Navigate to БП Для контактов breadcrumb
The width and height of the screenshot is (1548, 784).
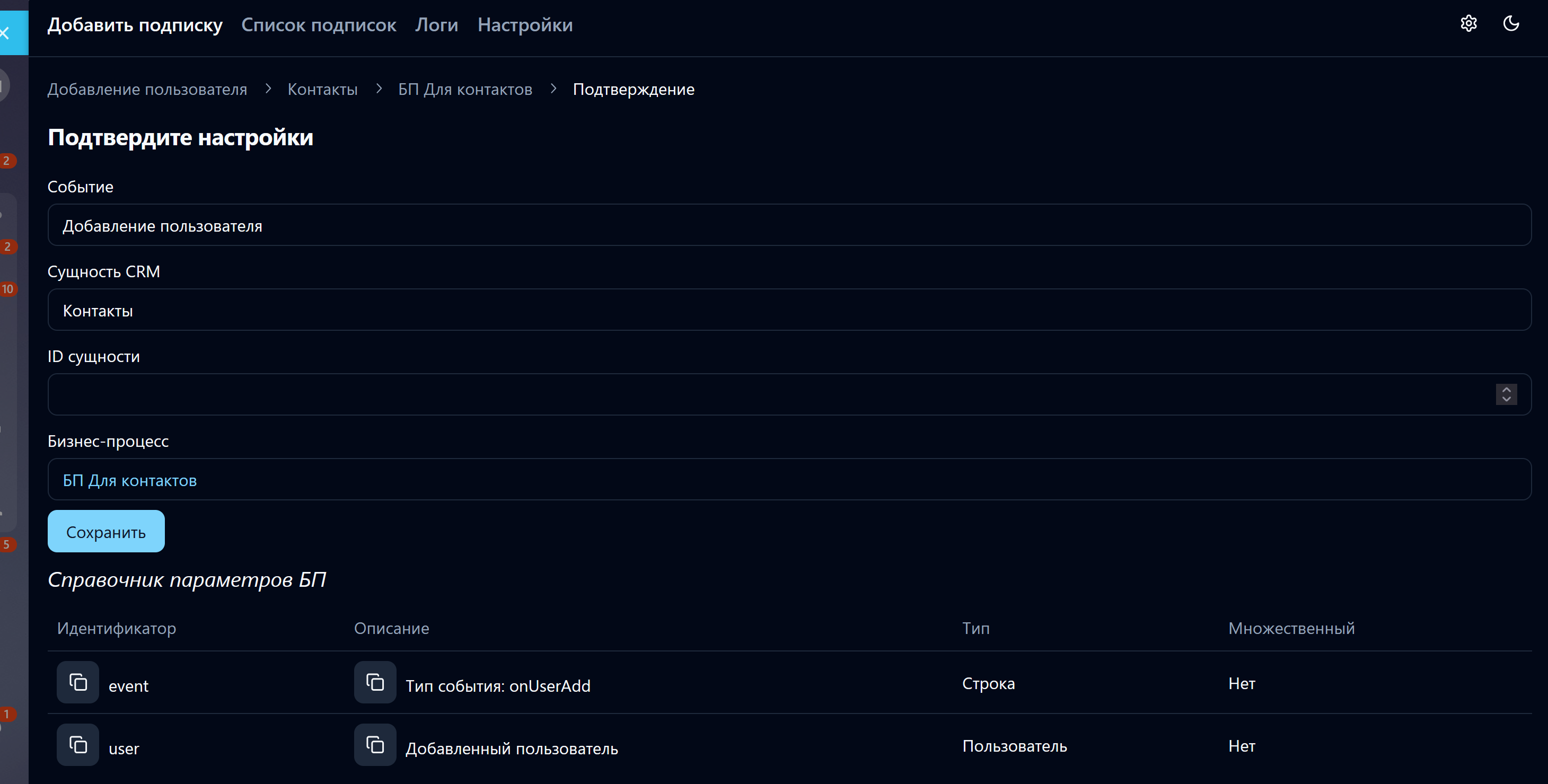464,90
